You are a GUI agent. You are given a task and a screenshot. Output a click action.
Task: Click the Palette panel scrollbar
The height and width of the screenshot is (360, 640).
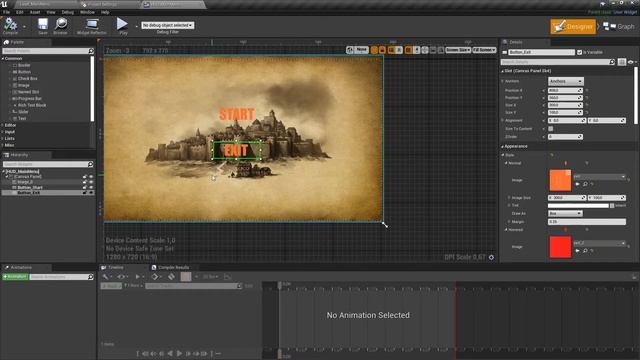pyautogui.click(x=93, y=89)
